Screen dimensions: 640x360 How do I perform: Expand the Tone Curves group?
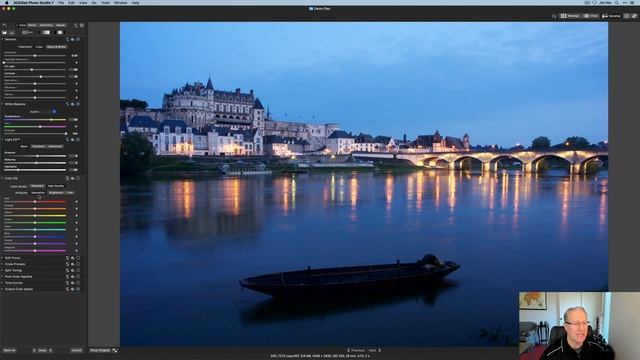click(2, 283)
